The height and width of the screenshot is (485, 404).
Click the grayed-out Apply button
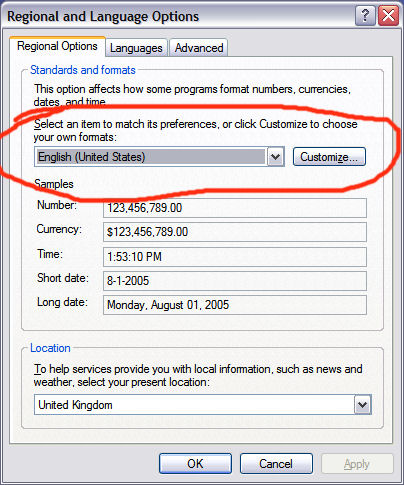(x=357, y=464)
